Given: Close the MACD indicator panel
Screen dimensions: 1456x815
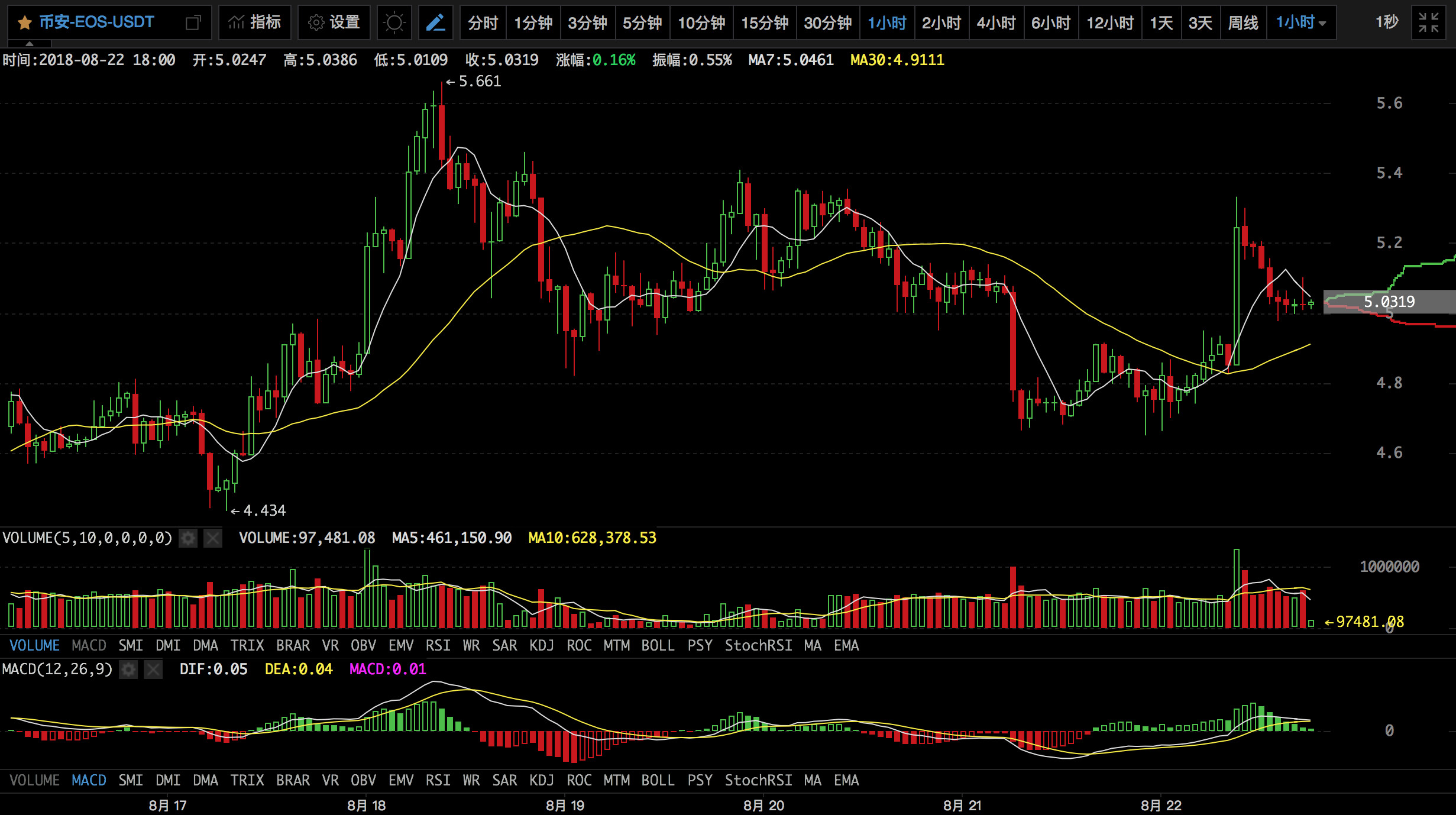Looking at the screenshot, I should (x=153, y=670).
